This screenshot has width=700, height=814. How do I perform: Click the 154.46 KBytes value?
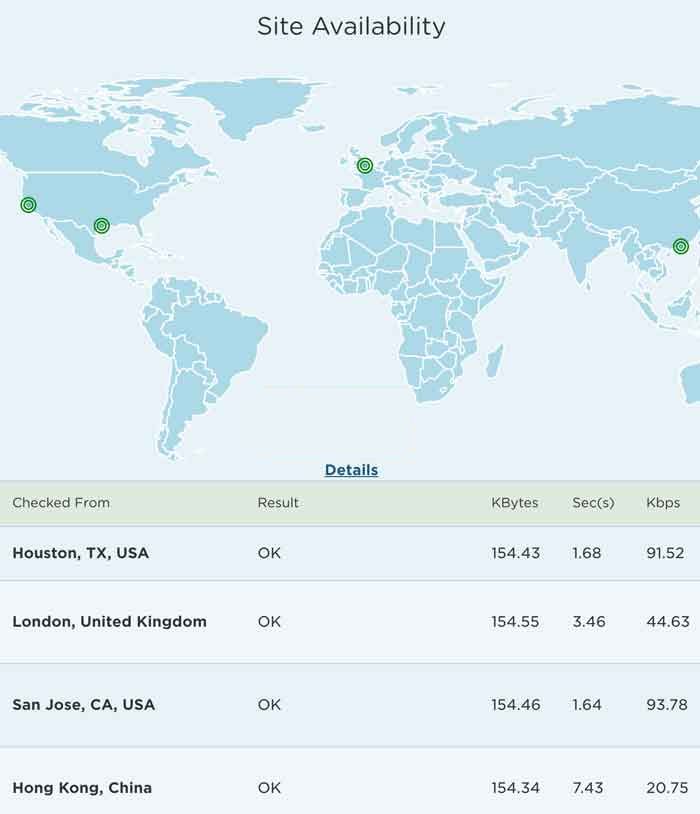516,704
